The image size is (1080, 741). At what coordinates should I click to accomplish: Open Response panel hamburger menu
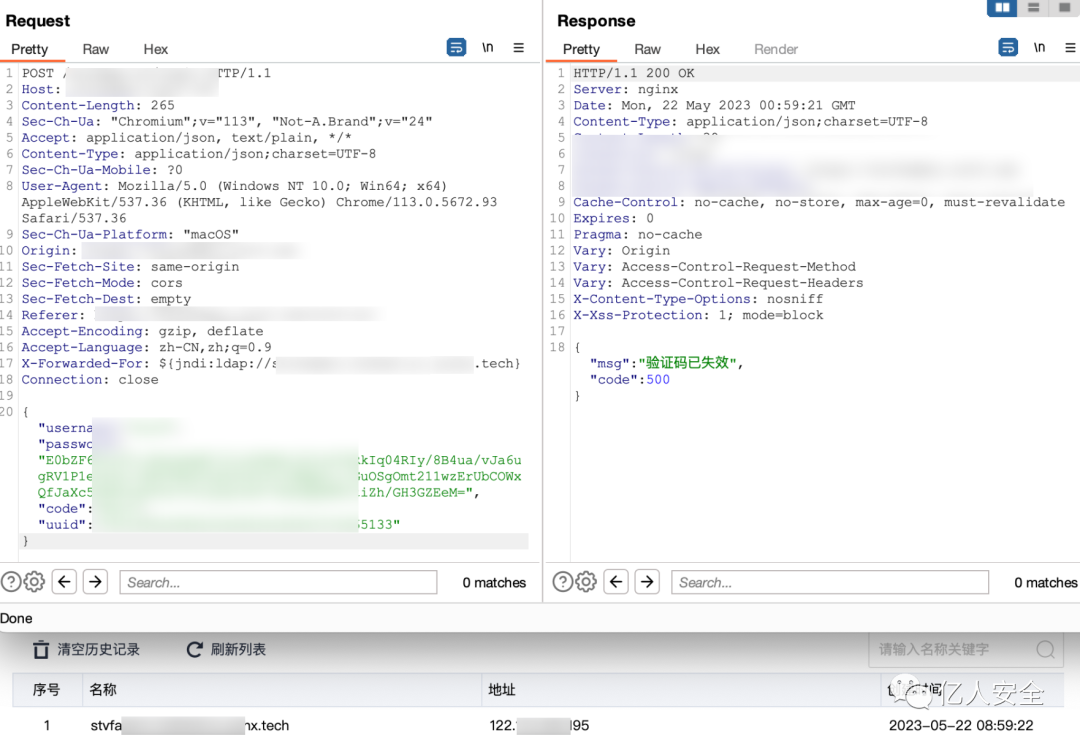tap(1070, 48)
